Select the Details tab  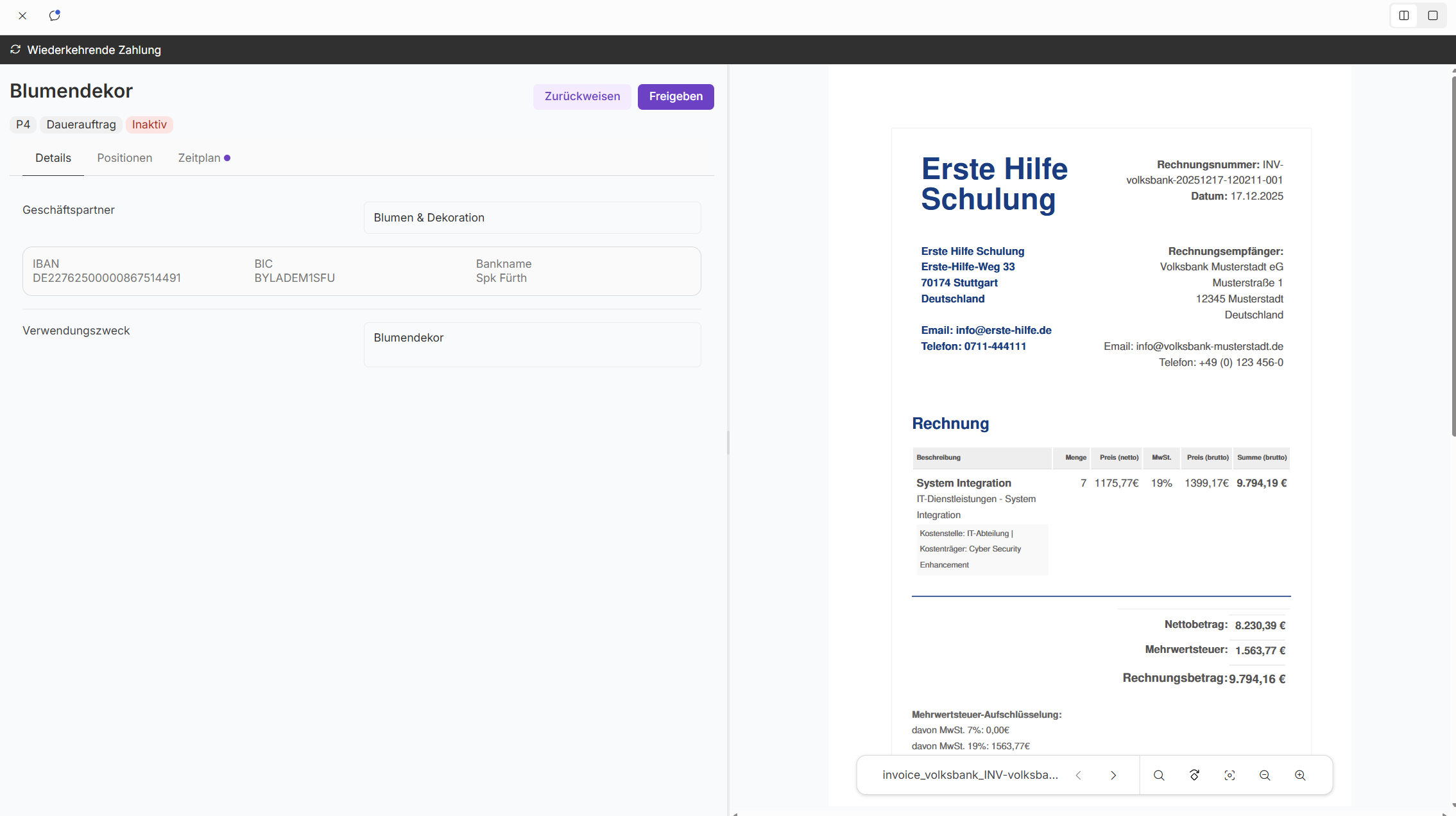pyautogui.click(x=53, y=158)
